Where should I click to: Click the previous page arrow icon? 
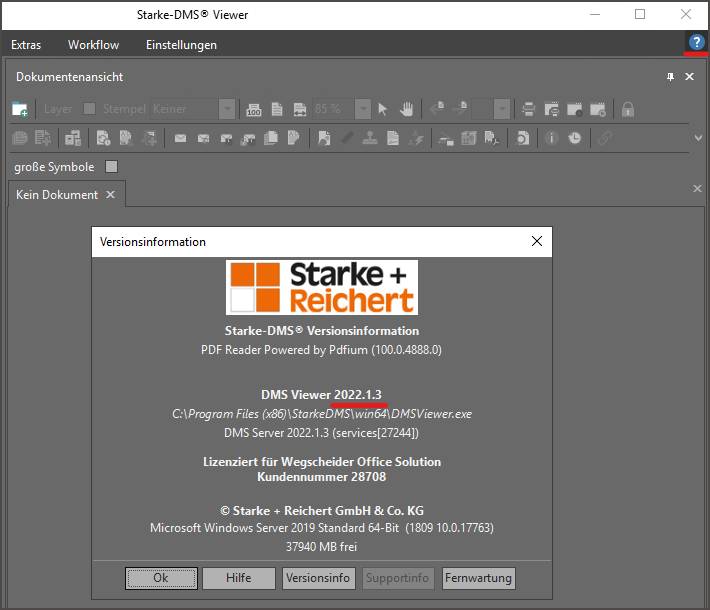click(x=437, y=109)
